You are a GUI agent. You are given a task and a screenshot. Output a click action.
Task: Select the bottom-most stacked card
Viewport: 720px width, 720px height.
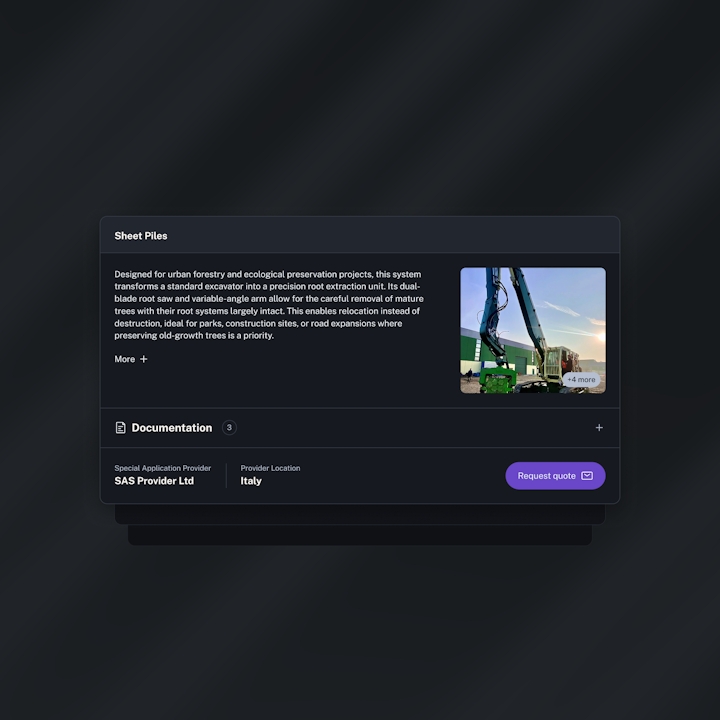pos(360,535)
